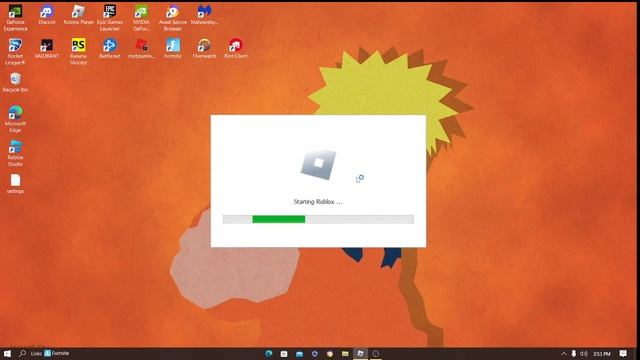Image resolution: width=640 pixels, height=360 pixels.
Task: Select the Recycle Bin icon
Action: [x=15, y=82]
